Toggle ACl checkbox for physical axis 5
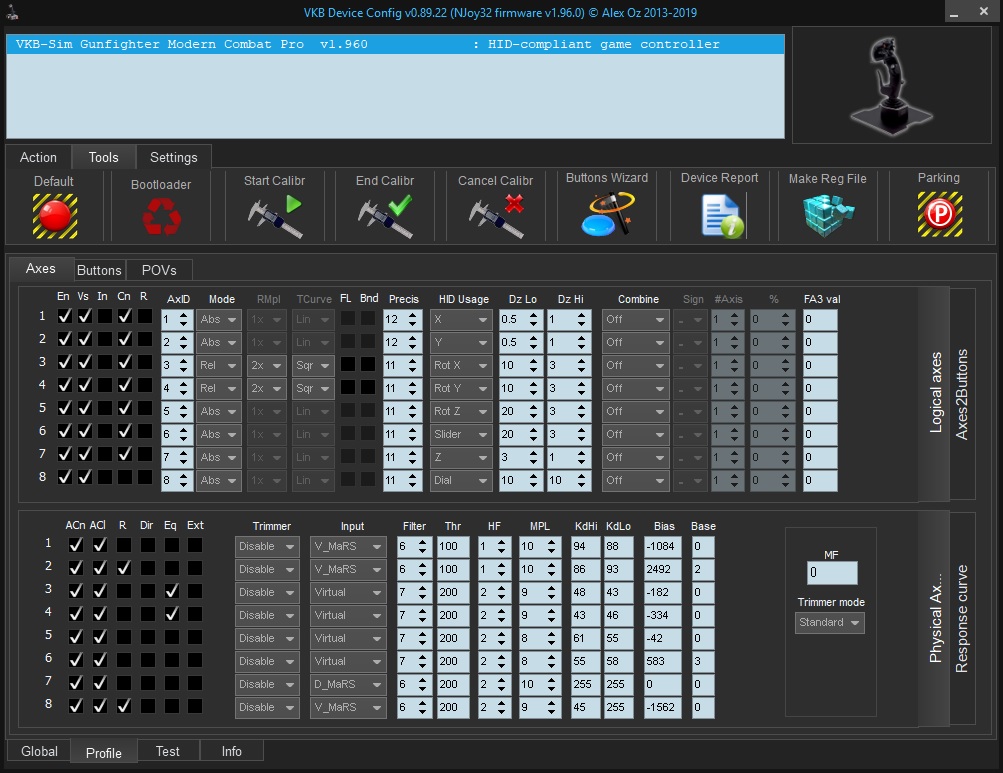This screenshot has height=773, width=1003. click(100, 637)
